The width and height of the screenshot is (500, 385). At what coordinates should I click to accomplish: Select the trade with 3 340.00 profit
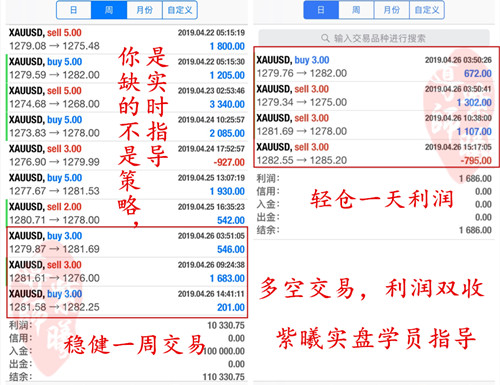(127, 97)
